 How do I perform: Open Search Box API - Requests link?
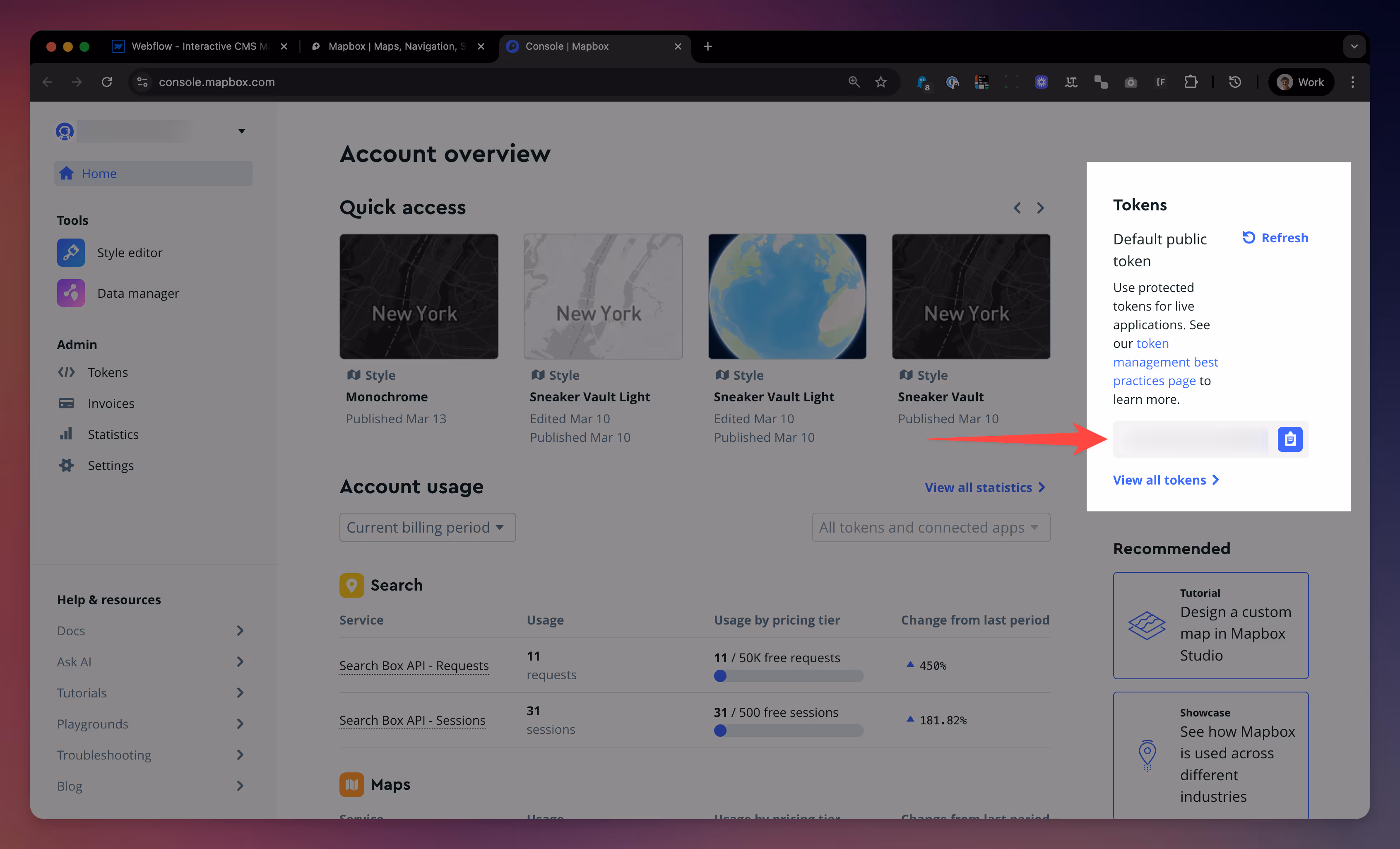tap(414, 666)
